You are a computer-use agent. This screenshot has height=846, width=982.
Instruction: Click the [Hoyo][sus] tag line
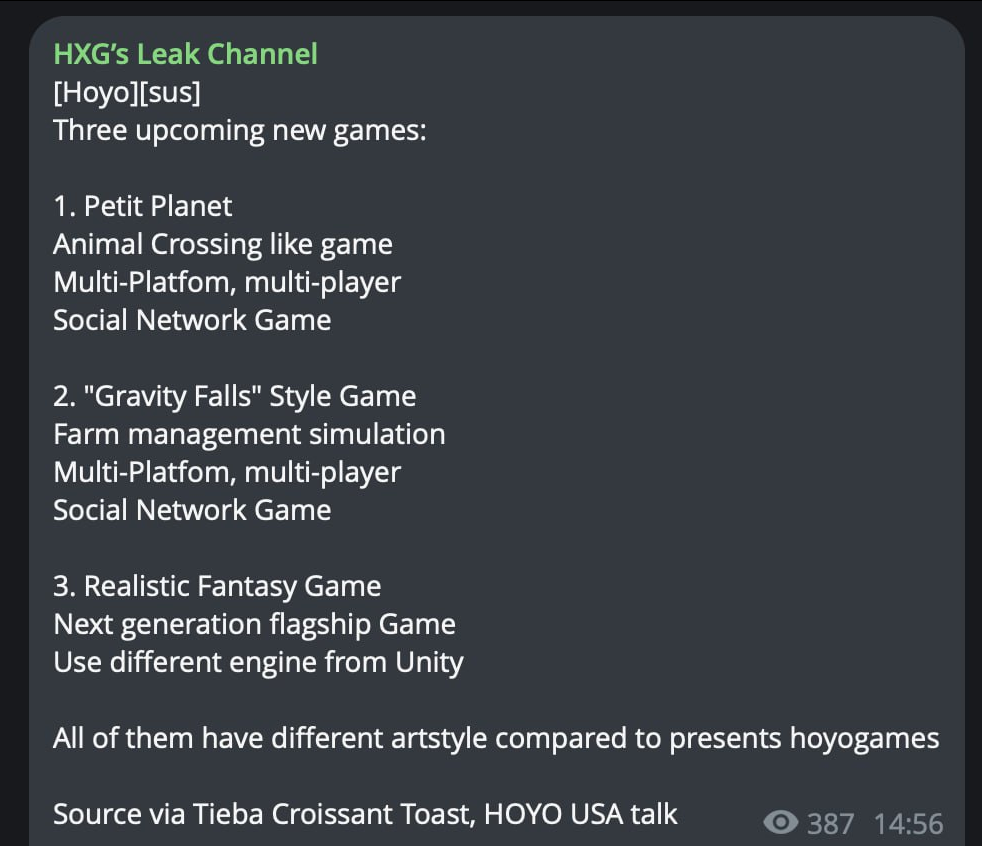127,92
